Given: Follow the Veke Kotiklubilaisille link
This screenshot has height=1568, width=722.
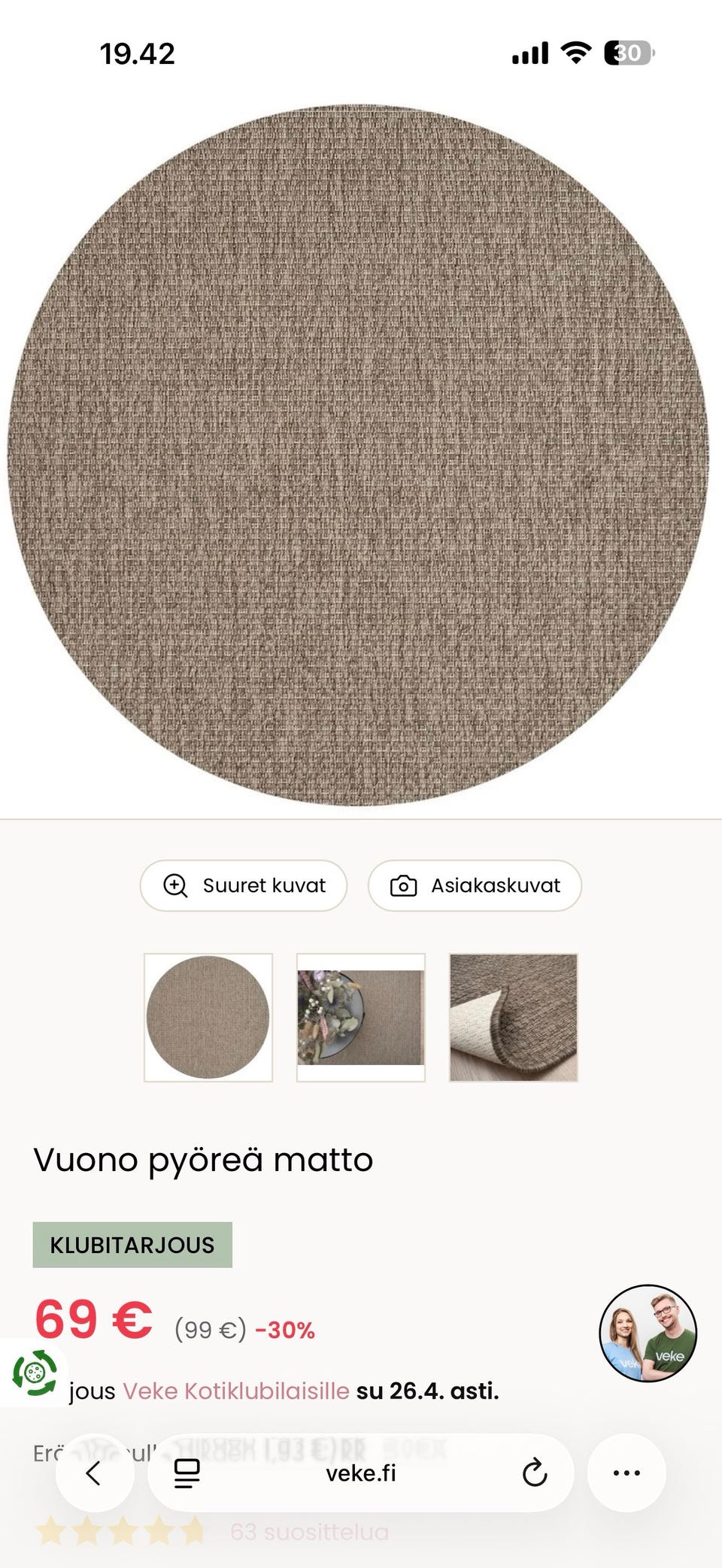Looking at the screenshot, I should 236,1391.
